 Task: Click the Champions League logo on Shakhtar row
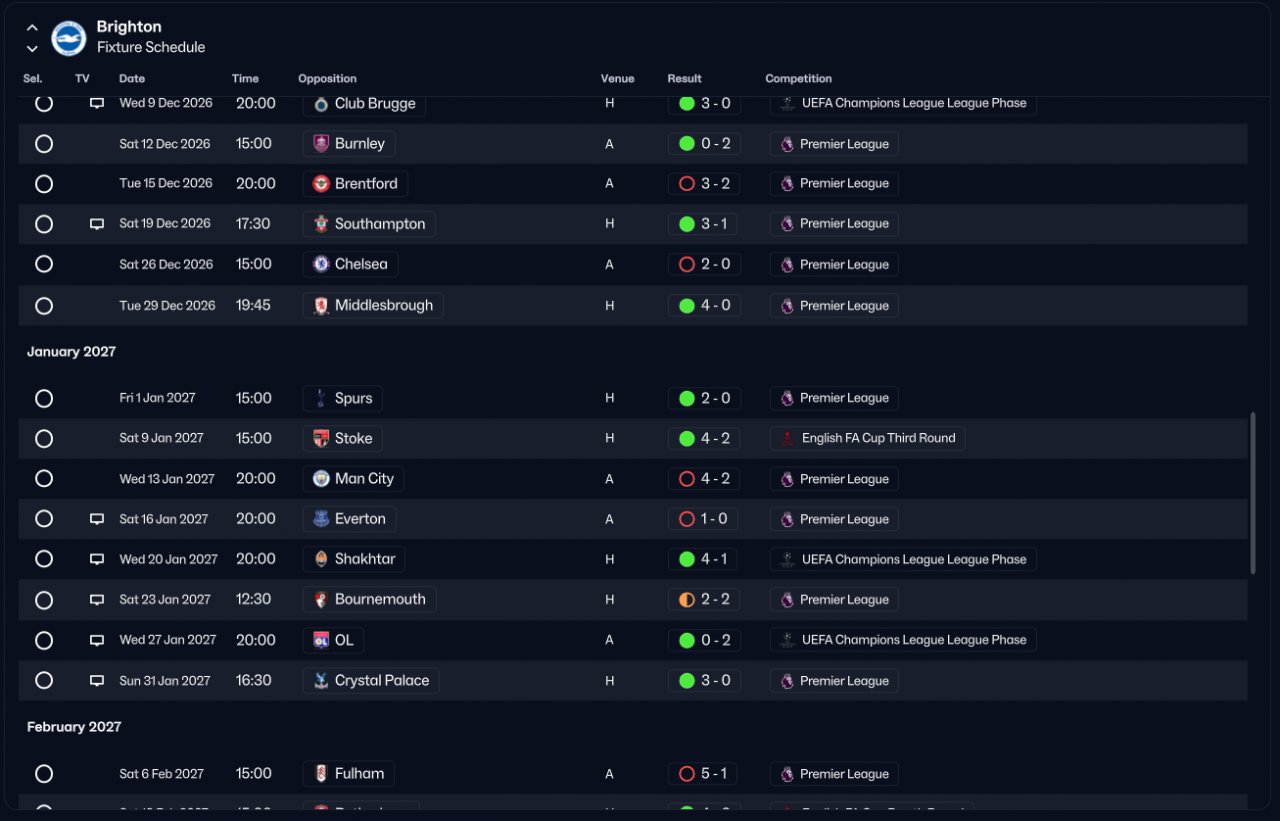point(788,559)
